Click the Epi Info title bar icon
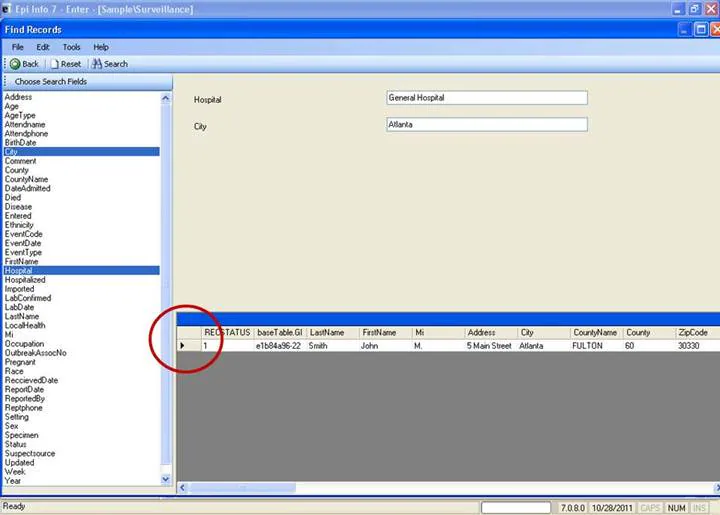 pyautogui.click(x=8, y=9)
